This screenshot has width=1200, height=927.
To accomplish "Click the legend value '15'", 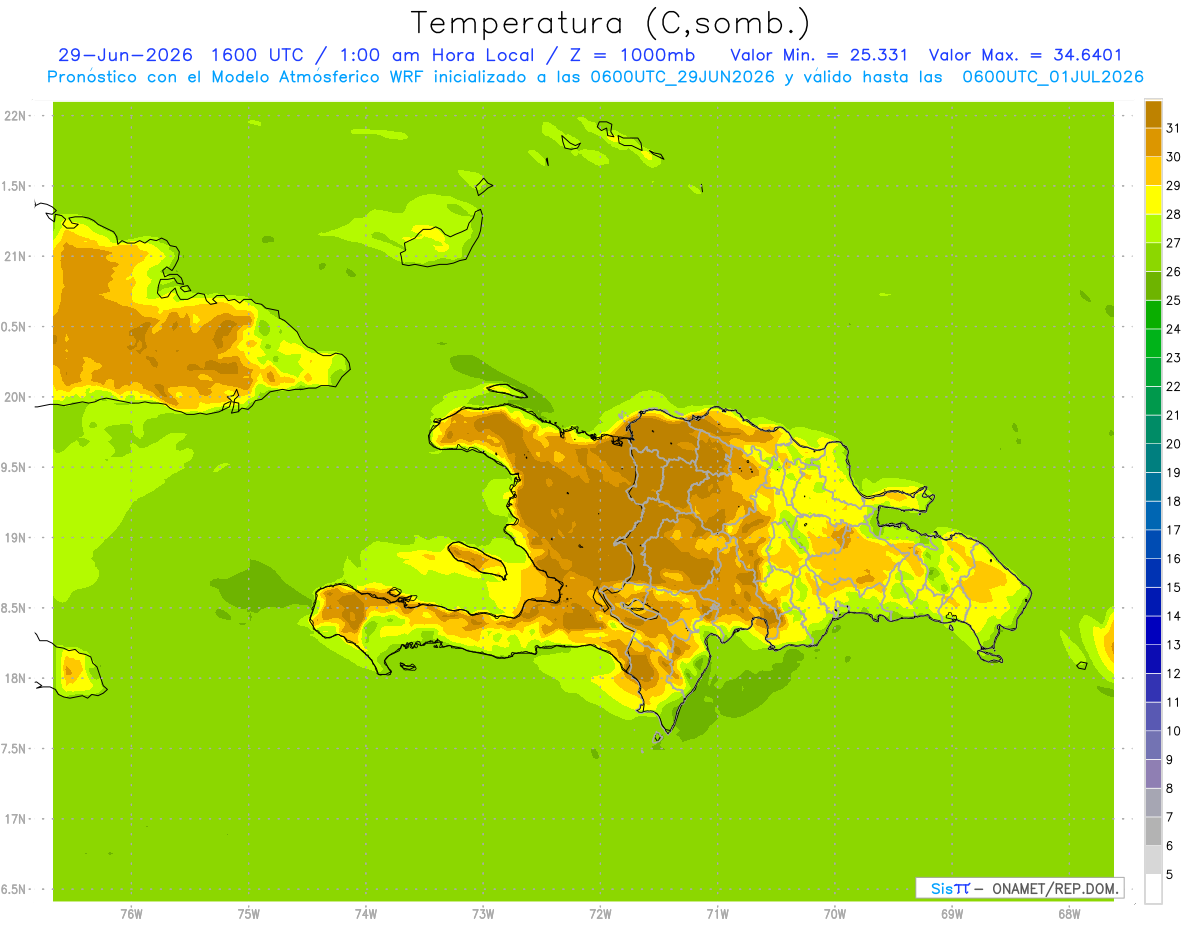I will tap(1173, 587).
